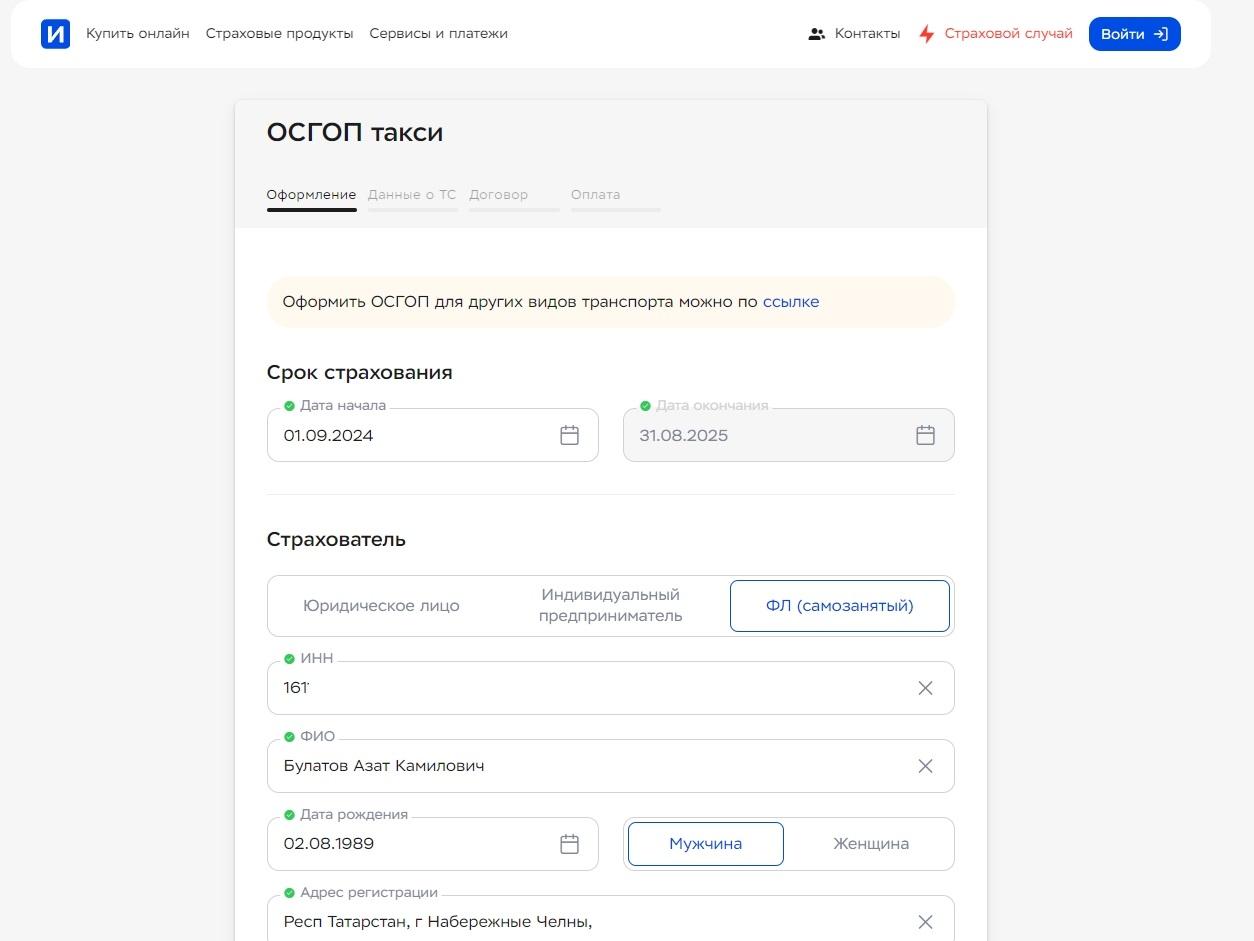Click into the ФИО input field

click(x=590, y=766)
